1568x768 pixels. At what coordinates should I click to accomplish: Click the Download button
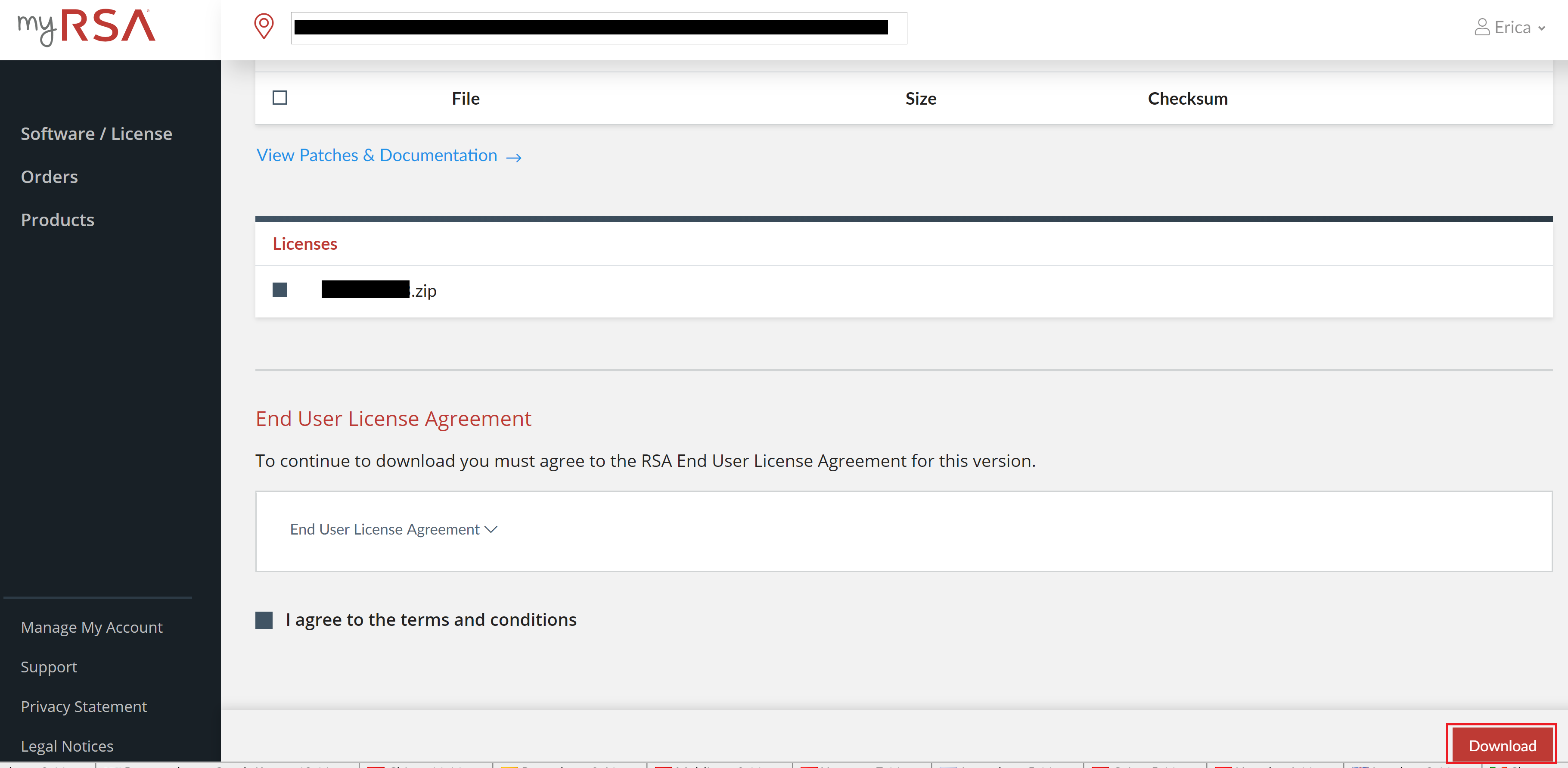(x=1501, y=746)
